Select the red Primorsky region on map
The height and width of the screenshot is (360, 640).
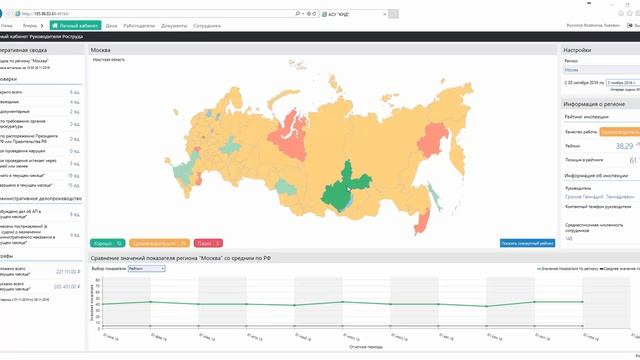422,222
